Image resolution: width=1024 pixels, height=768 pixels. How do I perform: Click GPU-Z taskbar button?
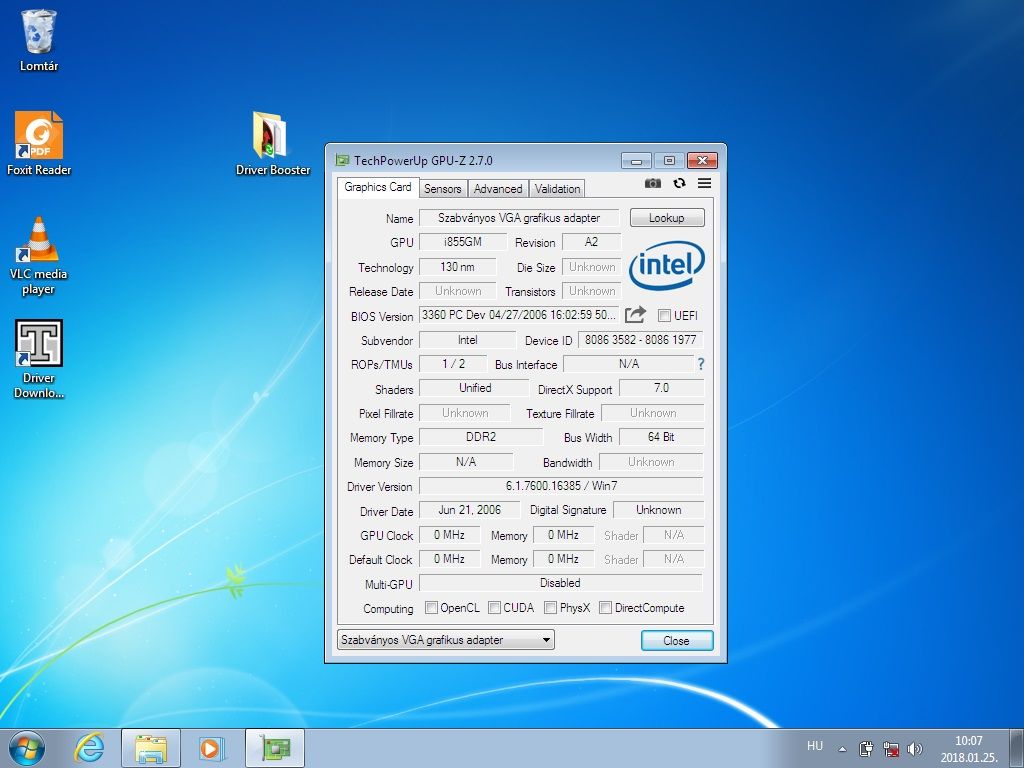275,748
